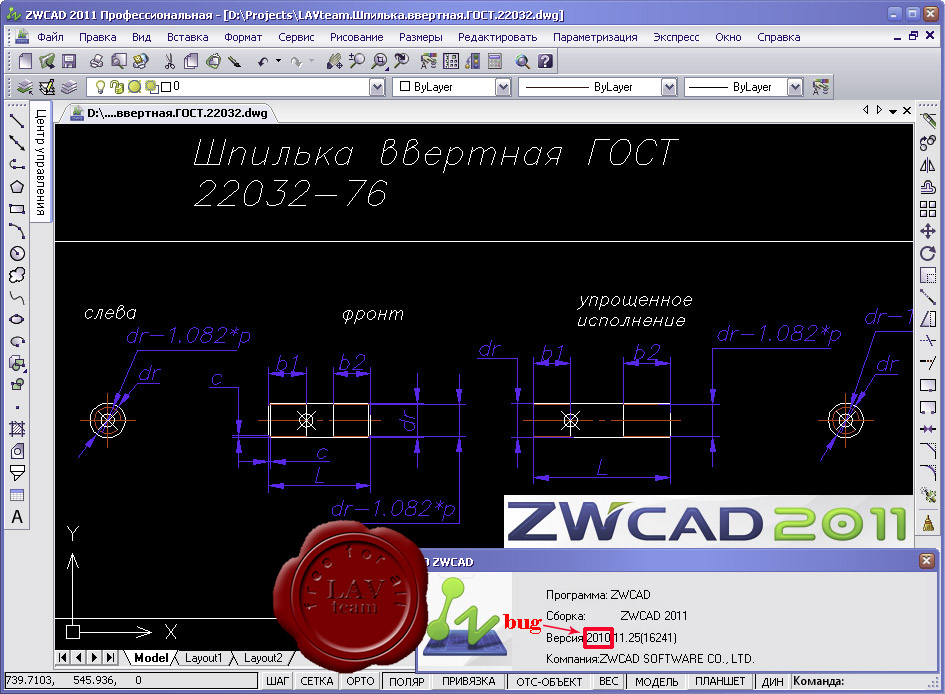The image size is (945, 694).
Task: Select the Line drawing tool
Action: pos(17,120)
